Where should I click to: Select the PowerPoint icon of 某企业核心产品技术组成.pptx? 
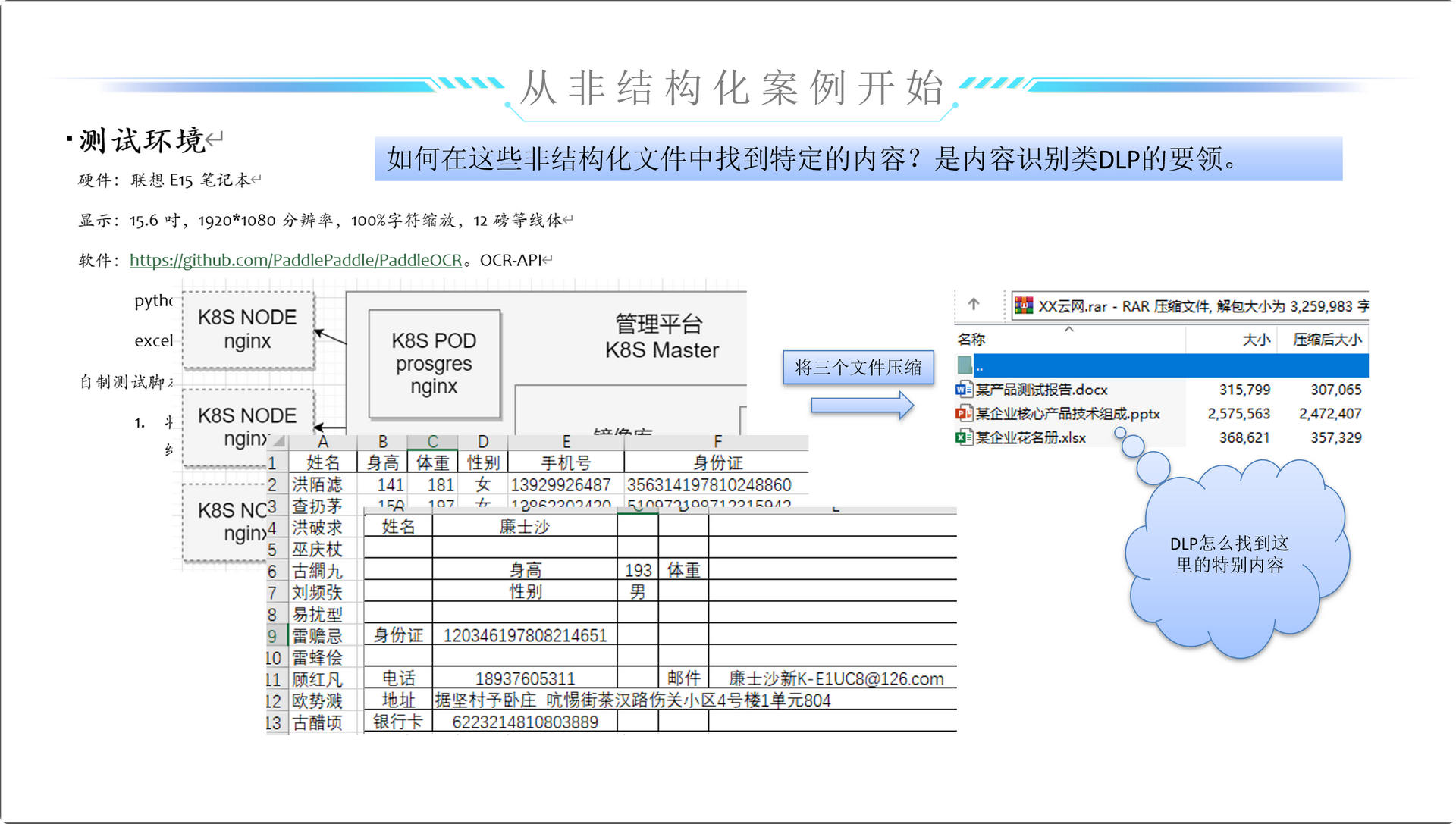coord(964,413)
